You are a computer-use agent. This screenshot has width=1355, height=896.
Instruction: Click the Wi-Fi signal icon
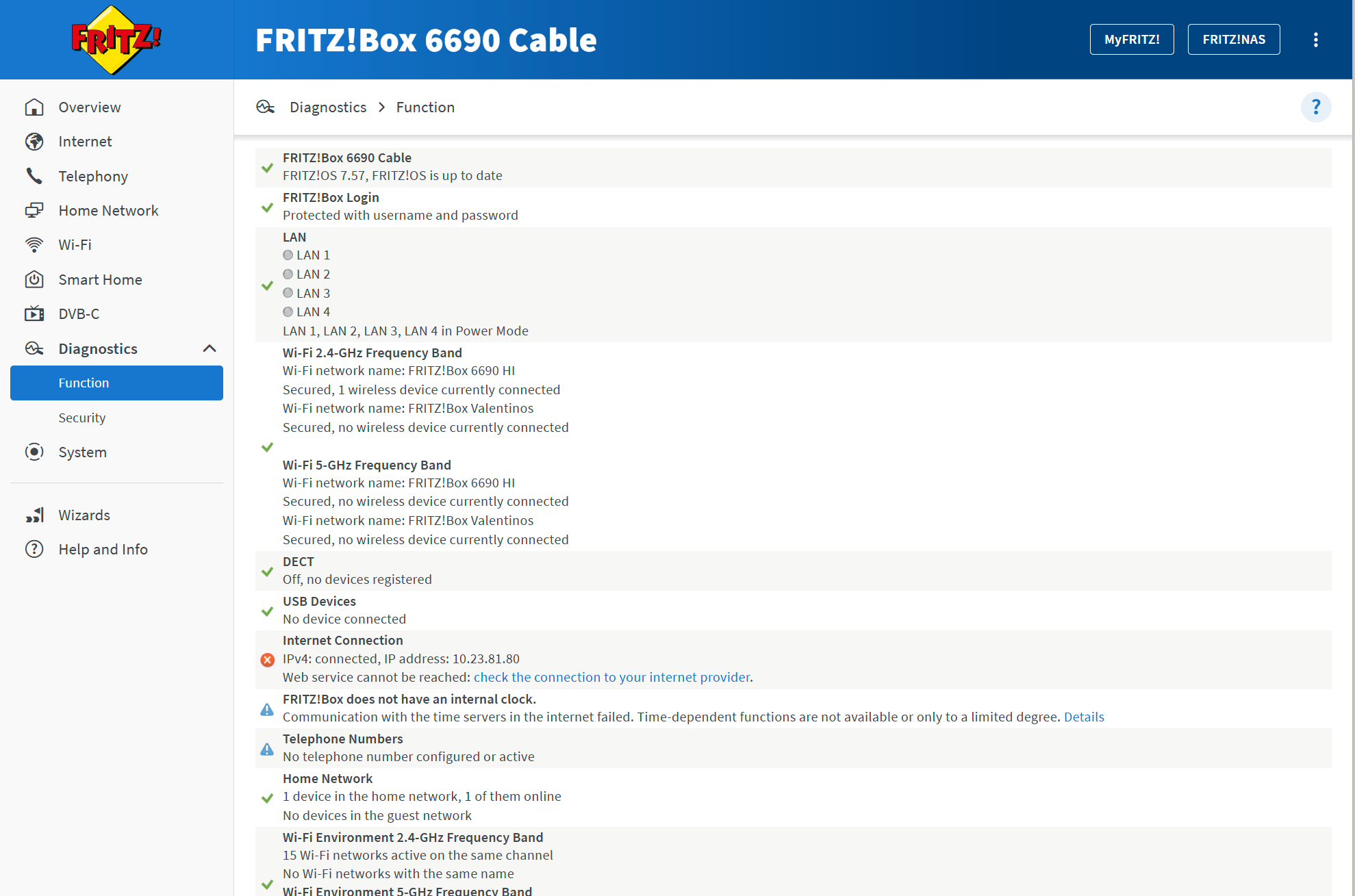click(x=34, y=244)
